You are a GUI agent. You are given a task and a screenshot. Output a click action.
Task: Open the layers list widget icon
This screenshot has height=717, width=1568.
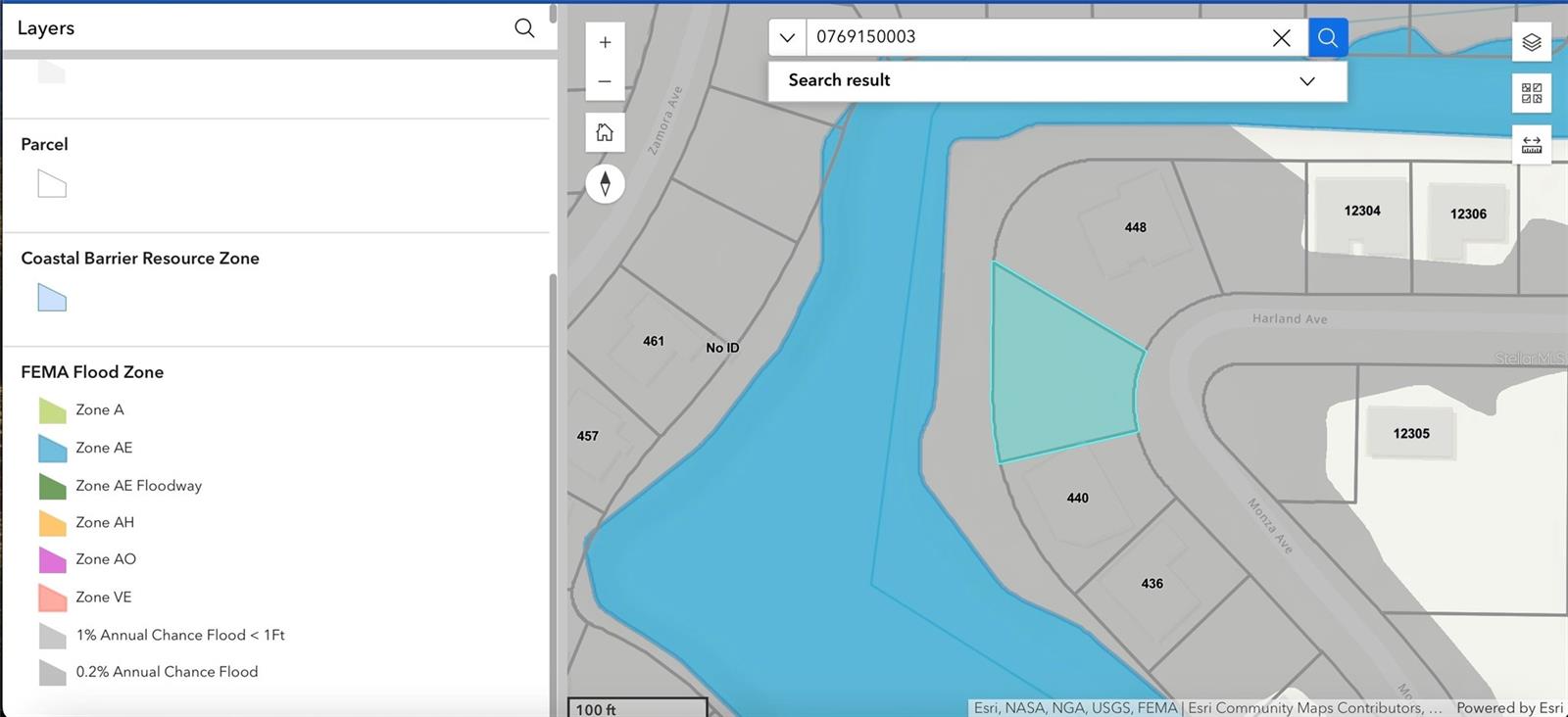[x=1531, y=42]
